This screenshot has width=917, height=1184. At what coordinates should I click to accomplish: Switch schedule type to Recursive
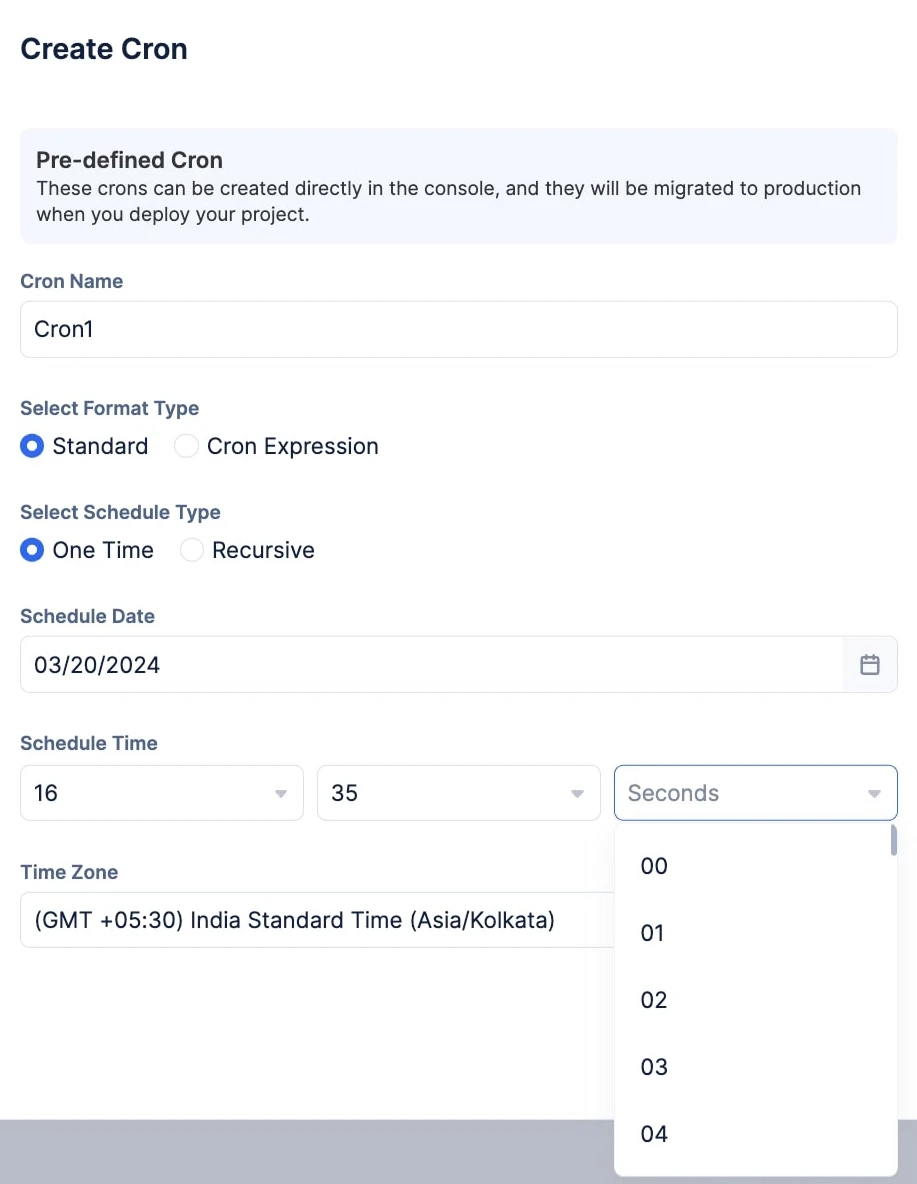click(x=192, y=550)
